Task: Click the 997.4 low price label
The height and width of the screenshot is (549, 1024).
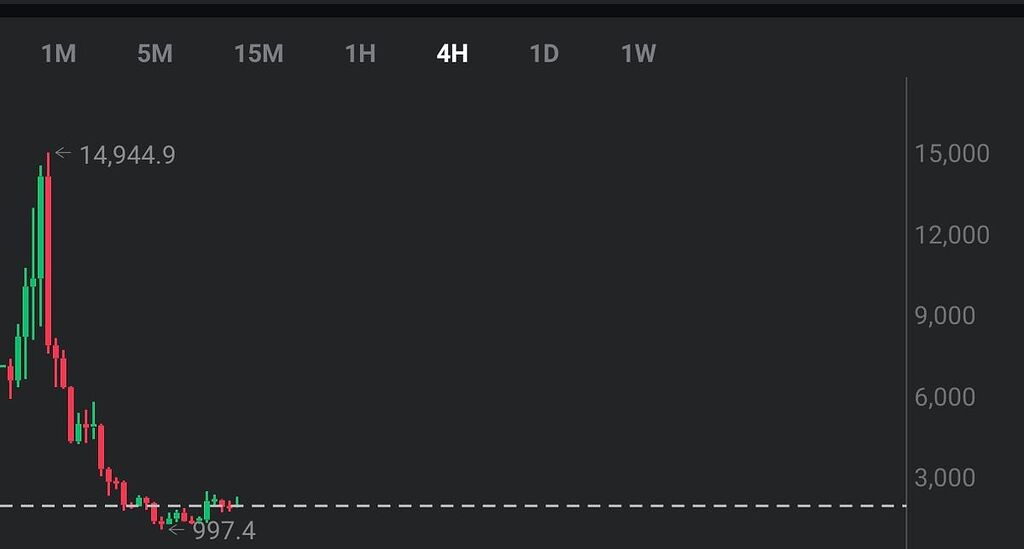Action: coord(224,531)
